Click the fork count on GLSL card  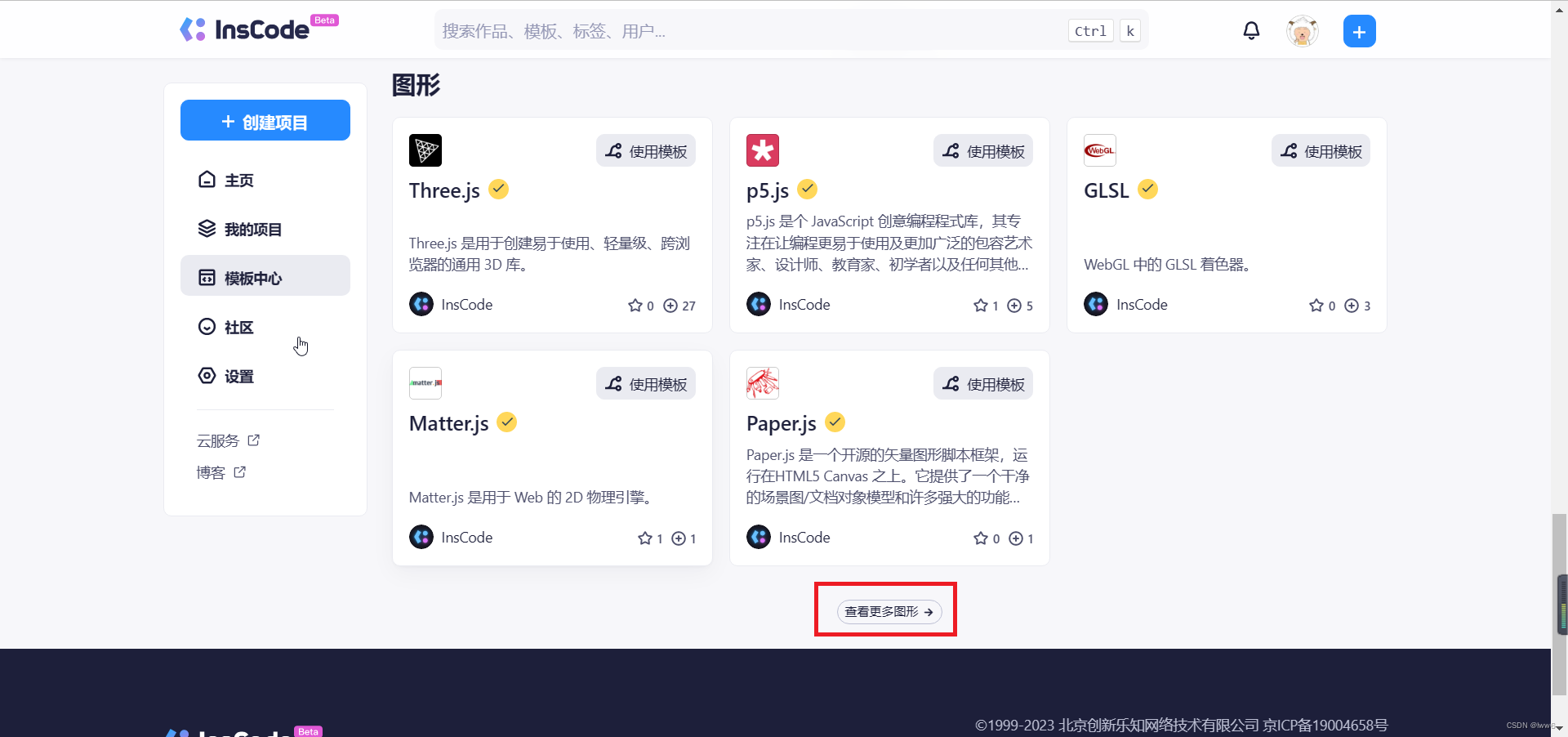(1357, 306)
